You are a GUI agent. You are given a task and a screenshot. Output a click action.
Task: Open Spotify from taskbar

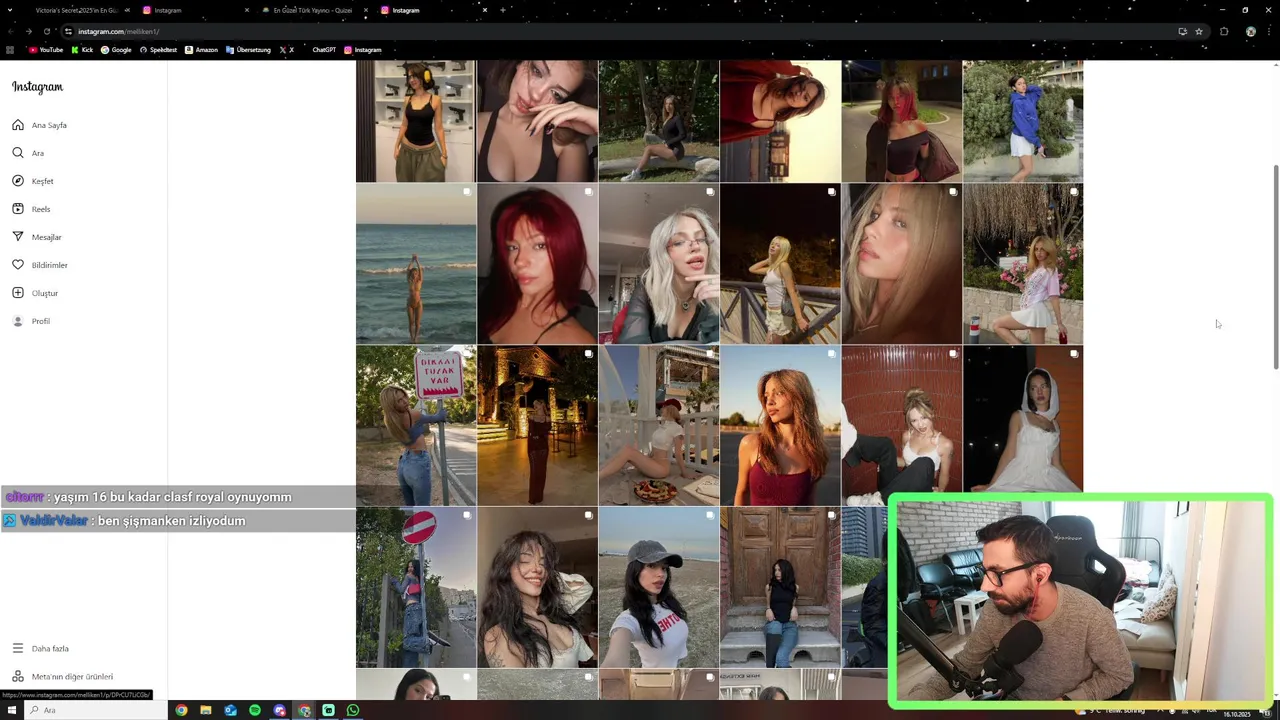(255, 710)
